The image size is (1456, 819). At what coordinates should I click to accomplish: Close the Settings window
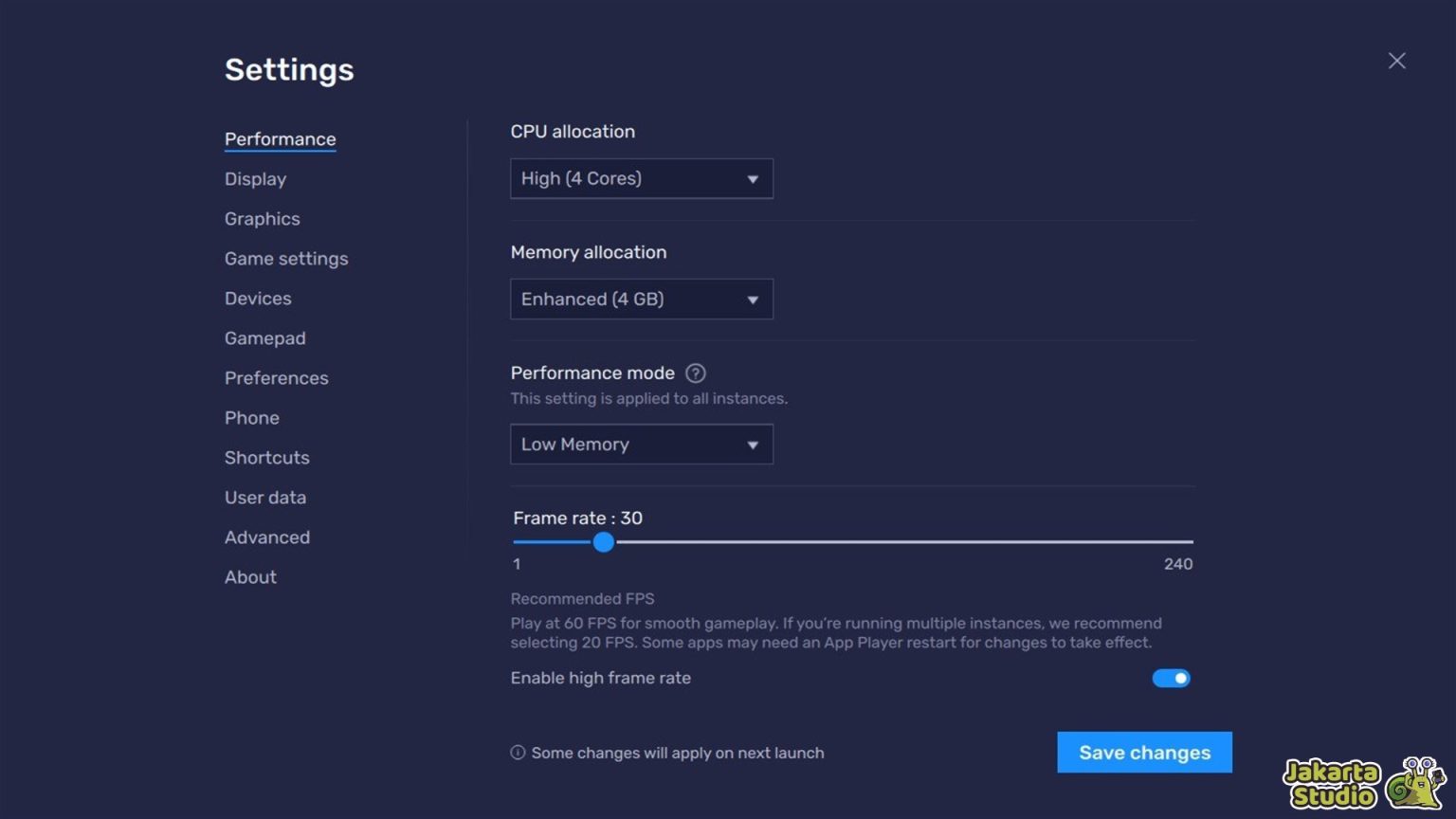pyautogui.click(x=1396, y=60)
